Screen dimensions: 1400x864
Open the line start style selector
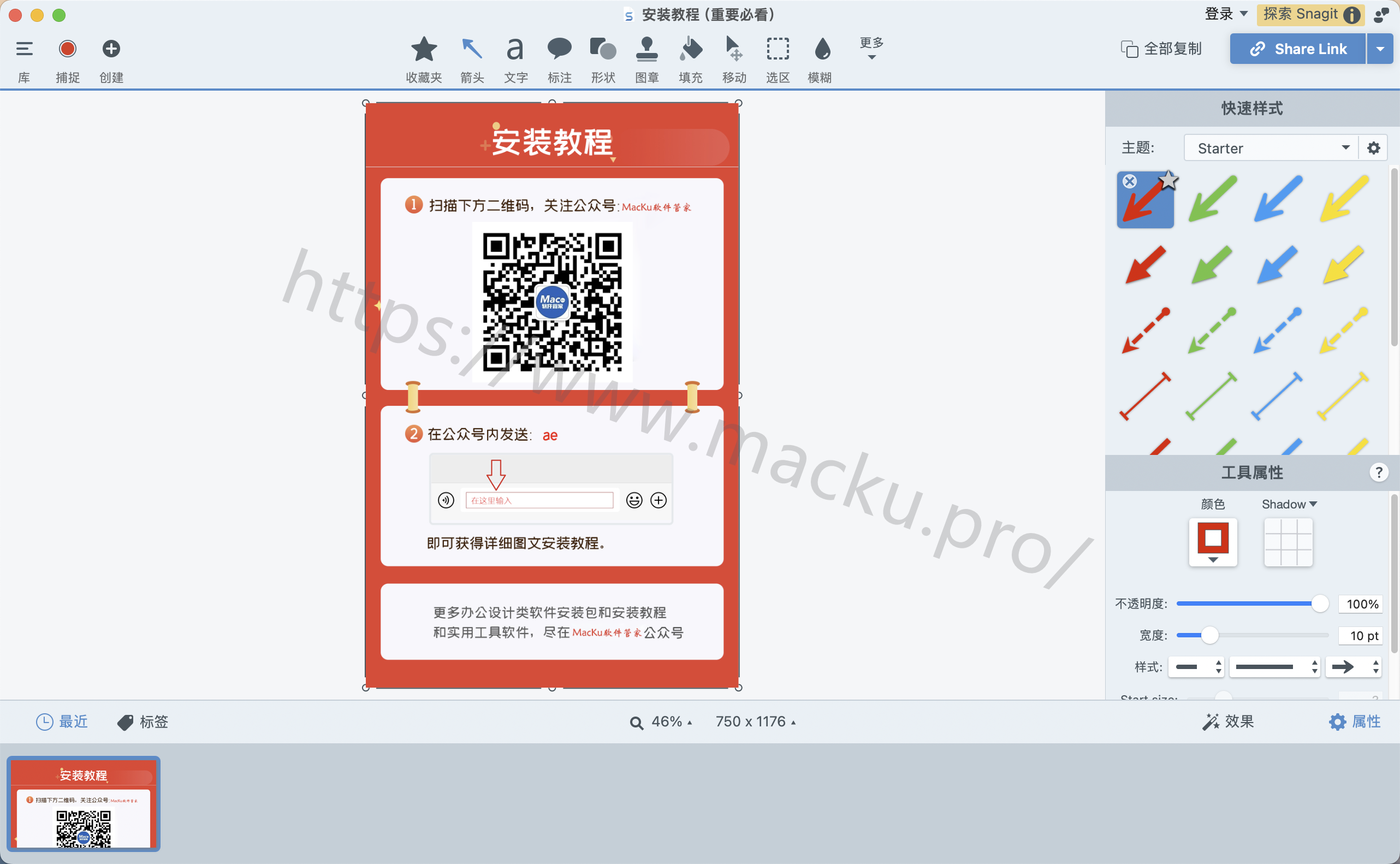[x=1196, y=667]
